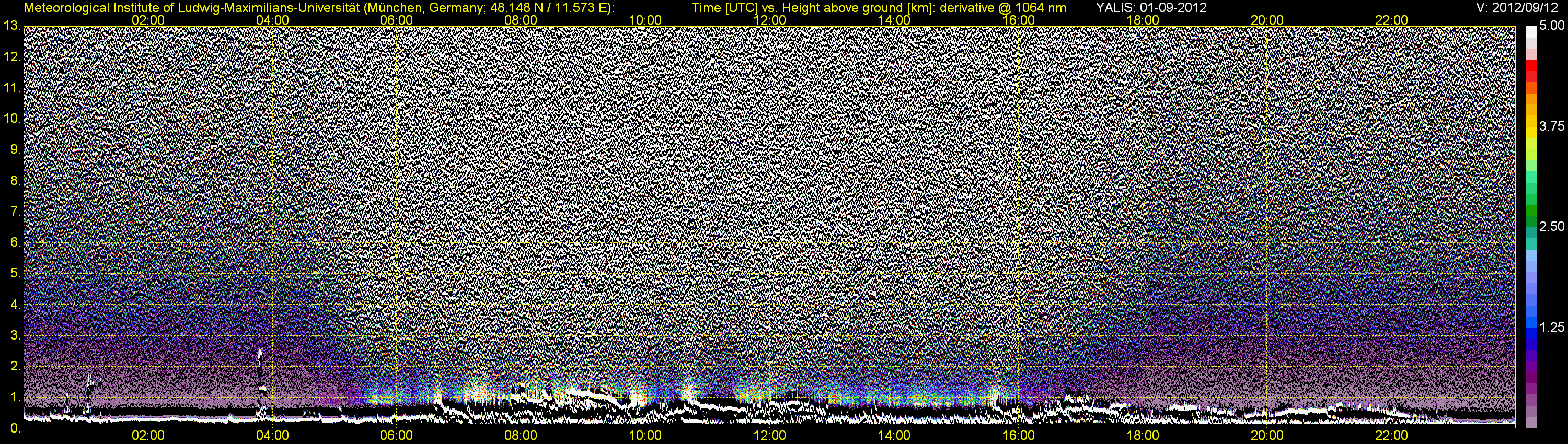Click the 1 km label on the height axis
Viewport: 1568px width, 444px height.
tap(15, 396)
